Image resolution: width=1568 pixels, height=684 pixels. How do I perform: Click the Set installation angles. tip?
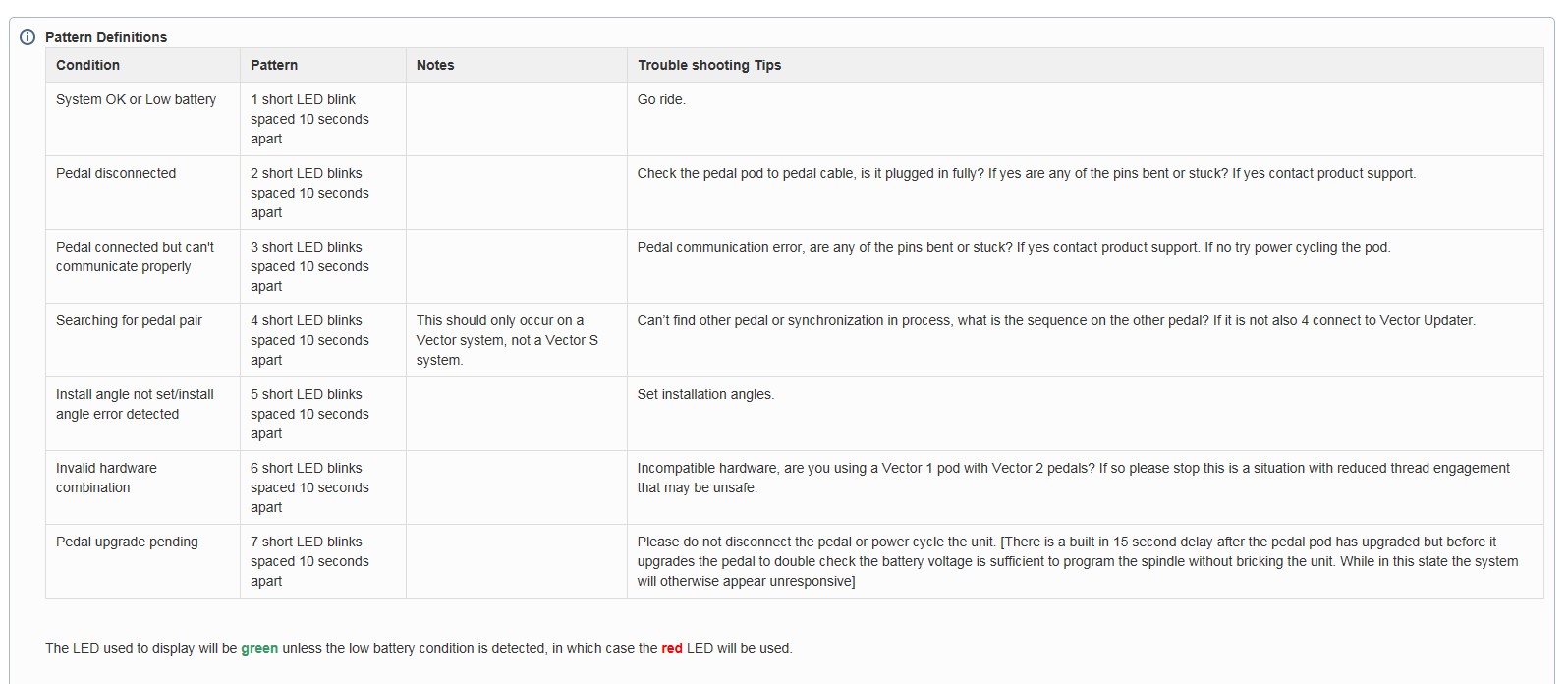pyautogui.click(x=705, y=394)
